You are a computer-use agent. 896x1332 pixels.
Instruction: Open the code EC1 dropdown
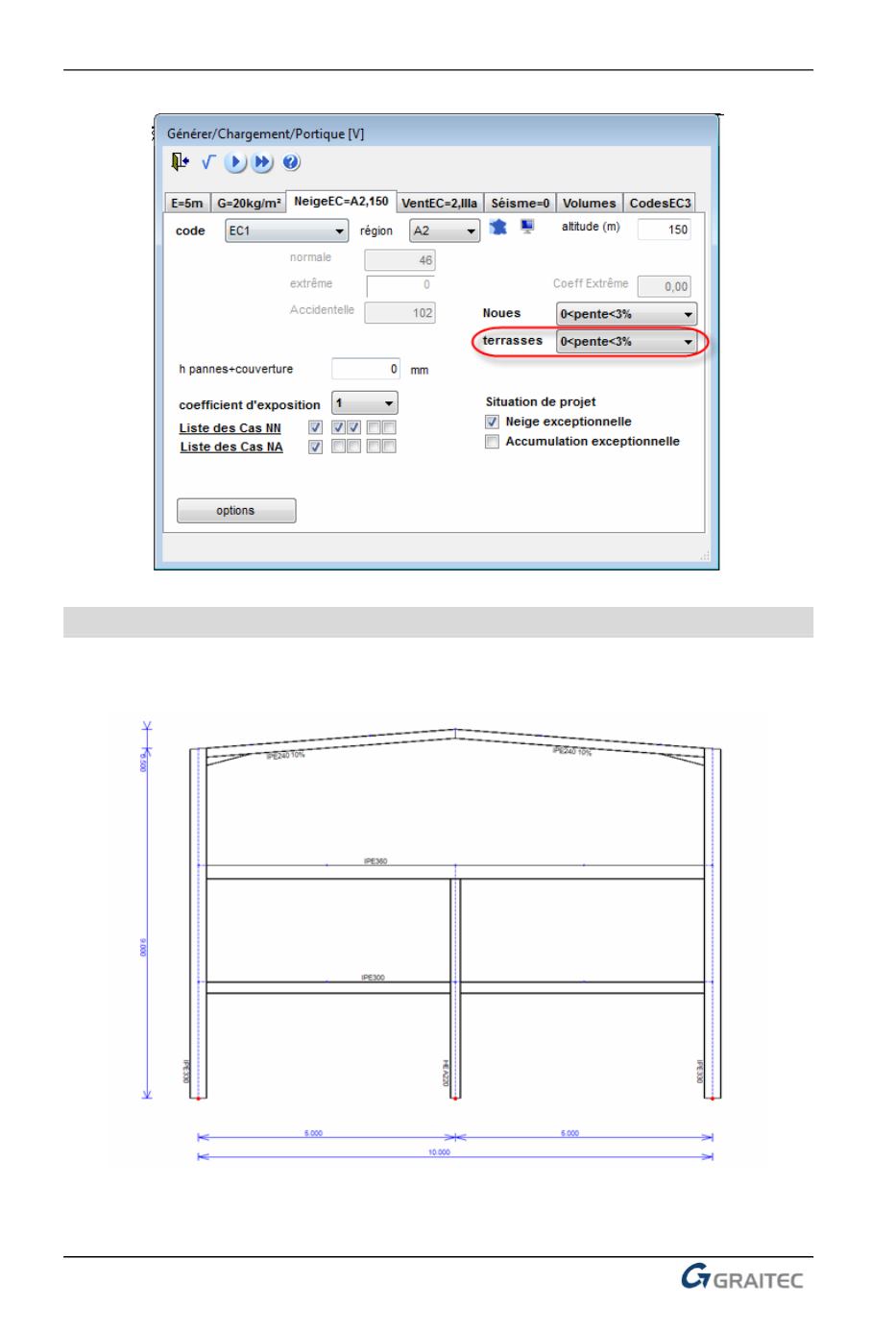pos(287,231)
